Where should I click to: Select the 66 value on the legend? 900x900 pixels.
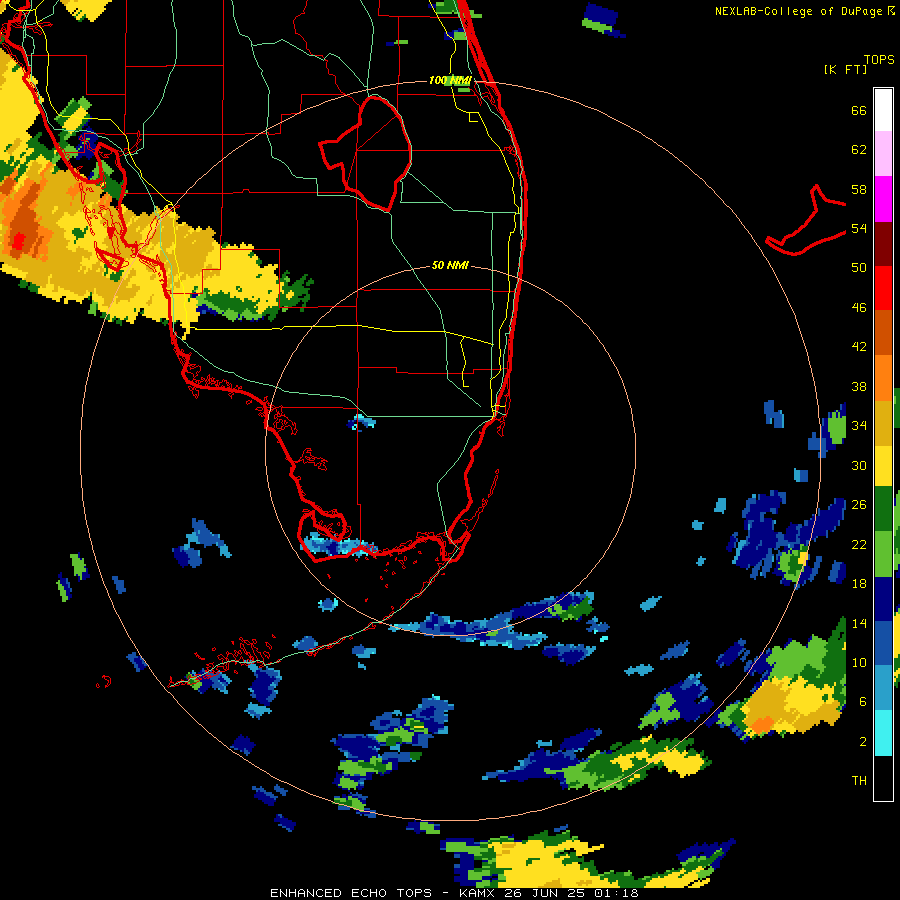click(859, 111)
